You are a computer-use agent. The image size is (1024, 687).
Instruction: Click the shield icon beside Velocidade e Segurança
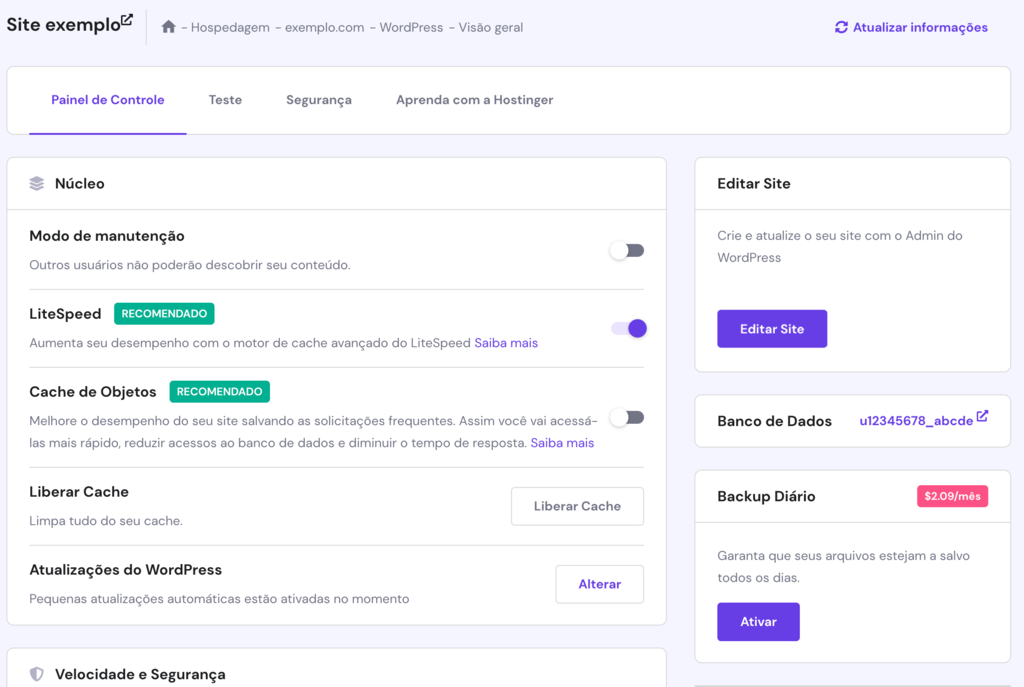pyautogui.click(x=37, y=674)
